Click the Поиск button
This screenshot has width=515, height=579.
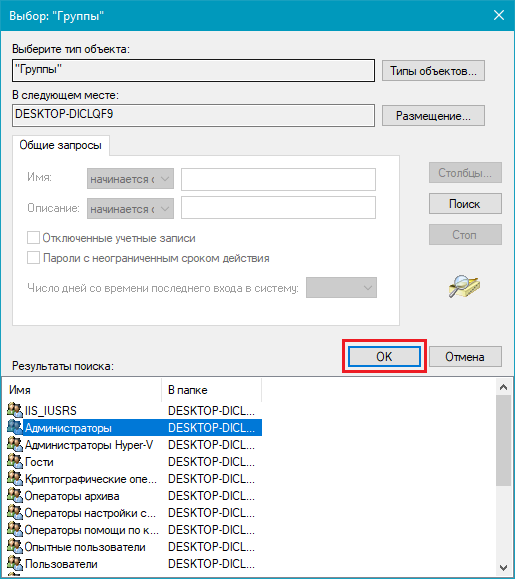465,203
